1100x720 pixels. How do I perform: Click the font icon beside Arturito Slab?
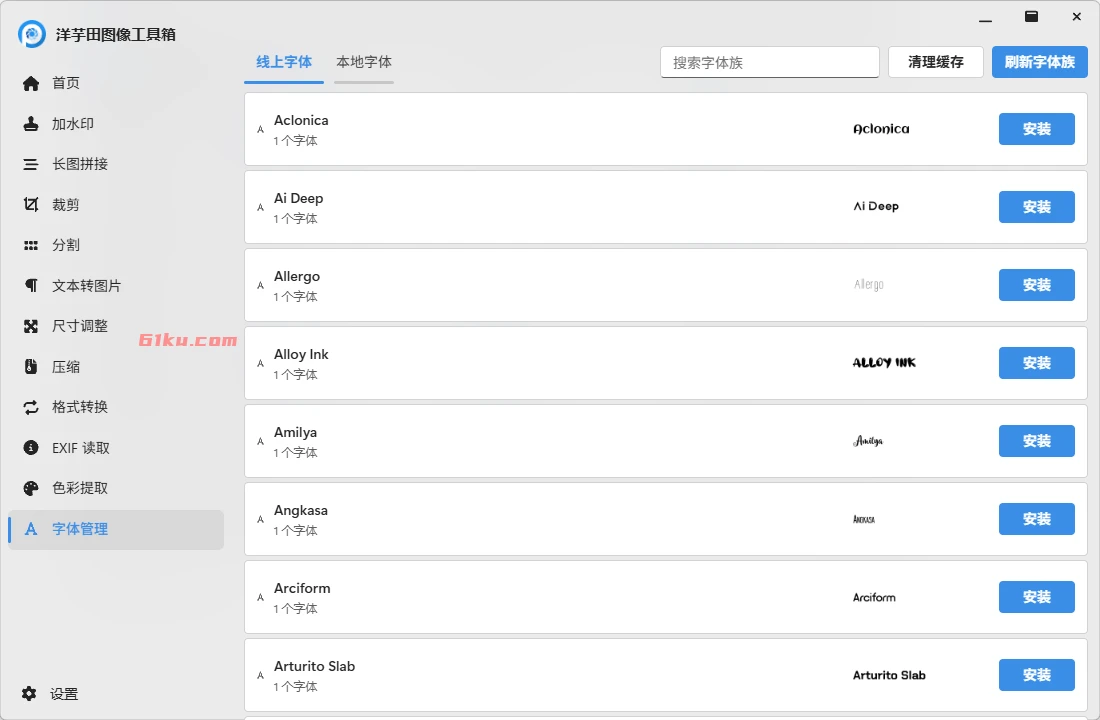coord(260,675)
